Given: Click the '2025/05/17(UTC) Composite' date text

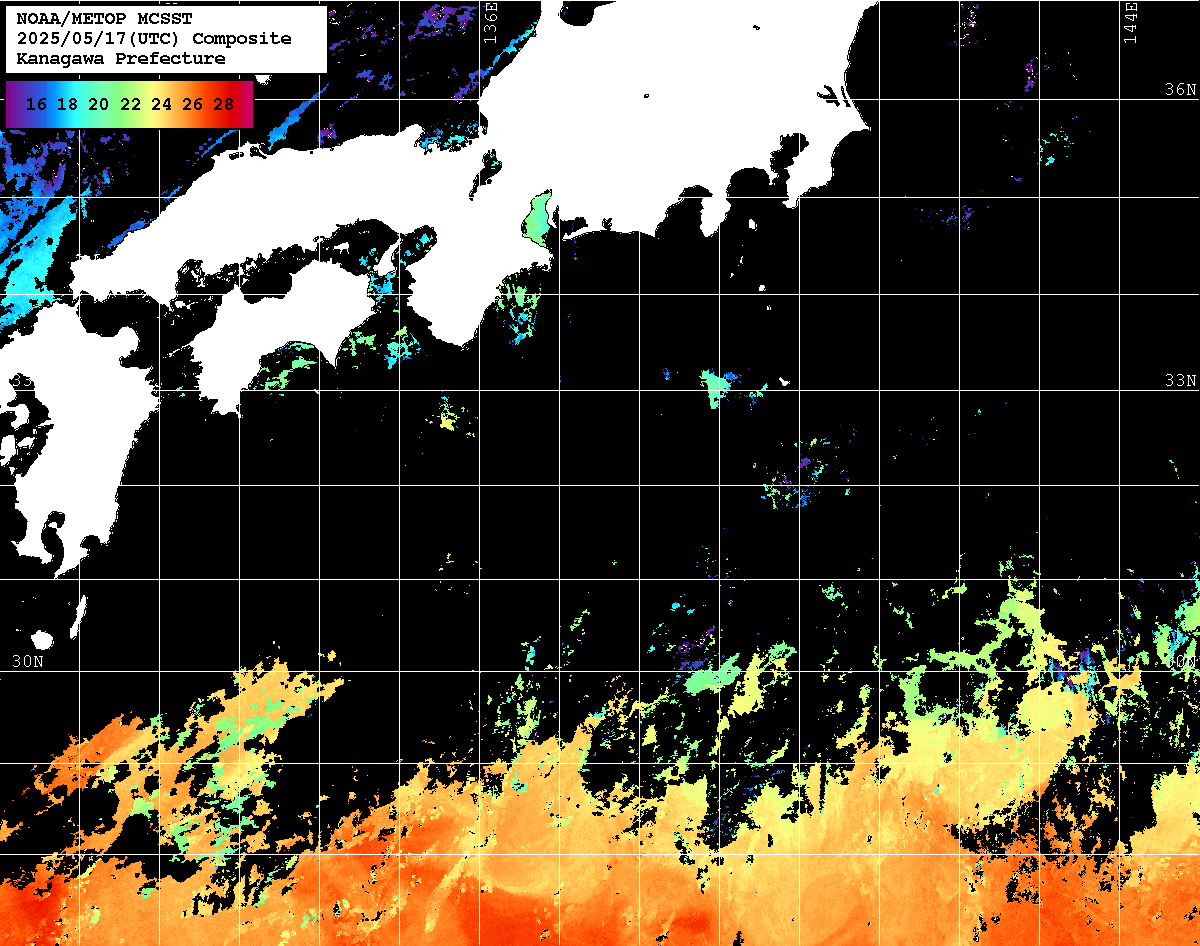Looking at the screenshot, I should click(154, 38).
